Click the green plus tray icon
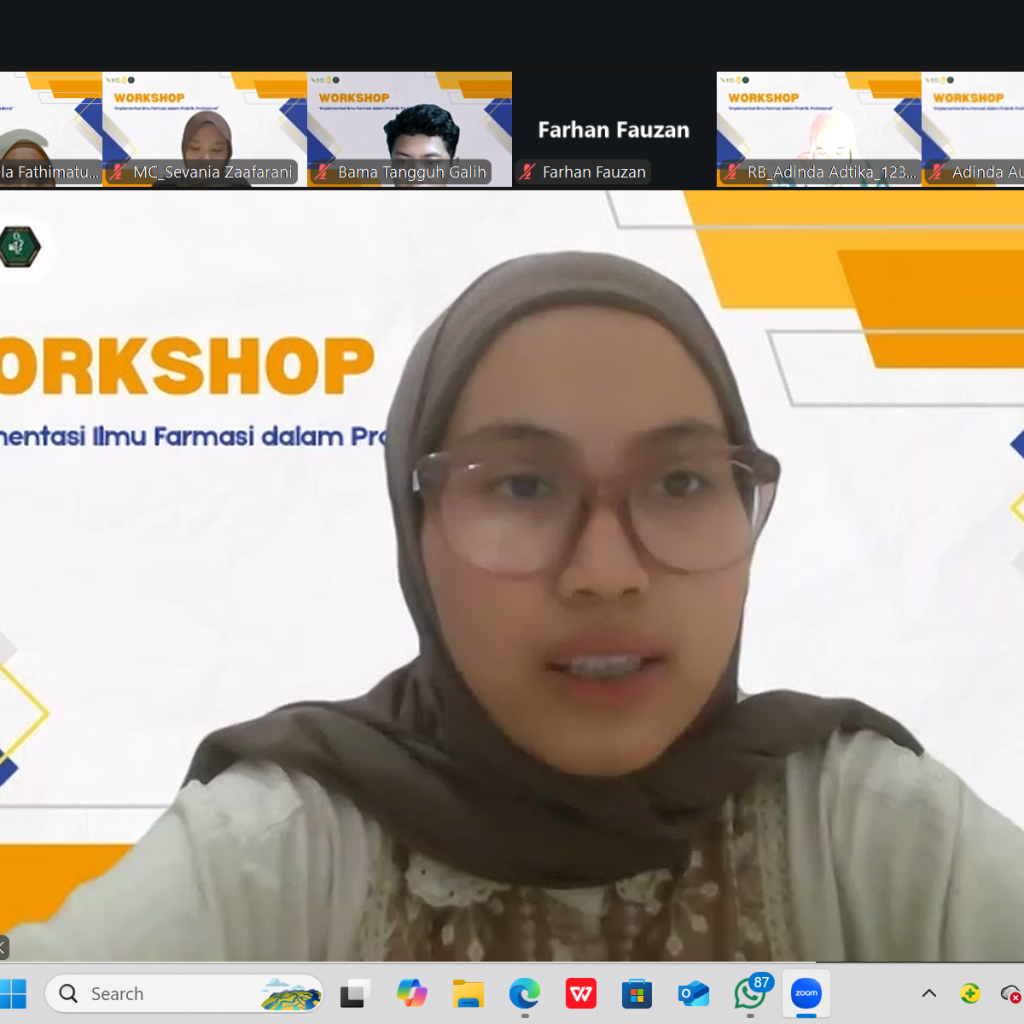Image resolution: width=1024 pixels, height=1024 pixels. pos(969,993)
